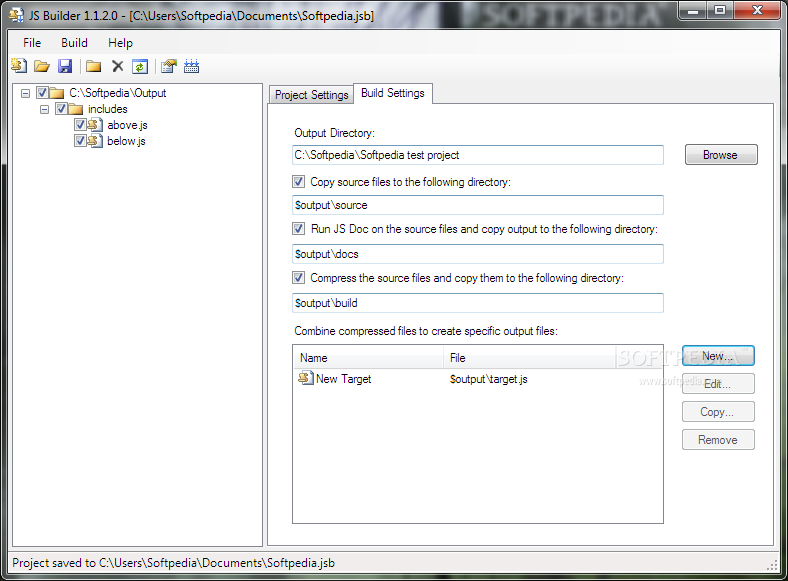Click the icon beside New Target in the list
Screen dimensions: 788x581
306,378
